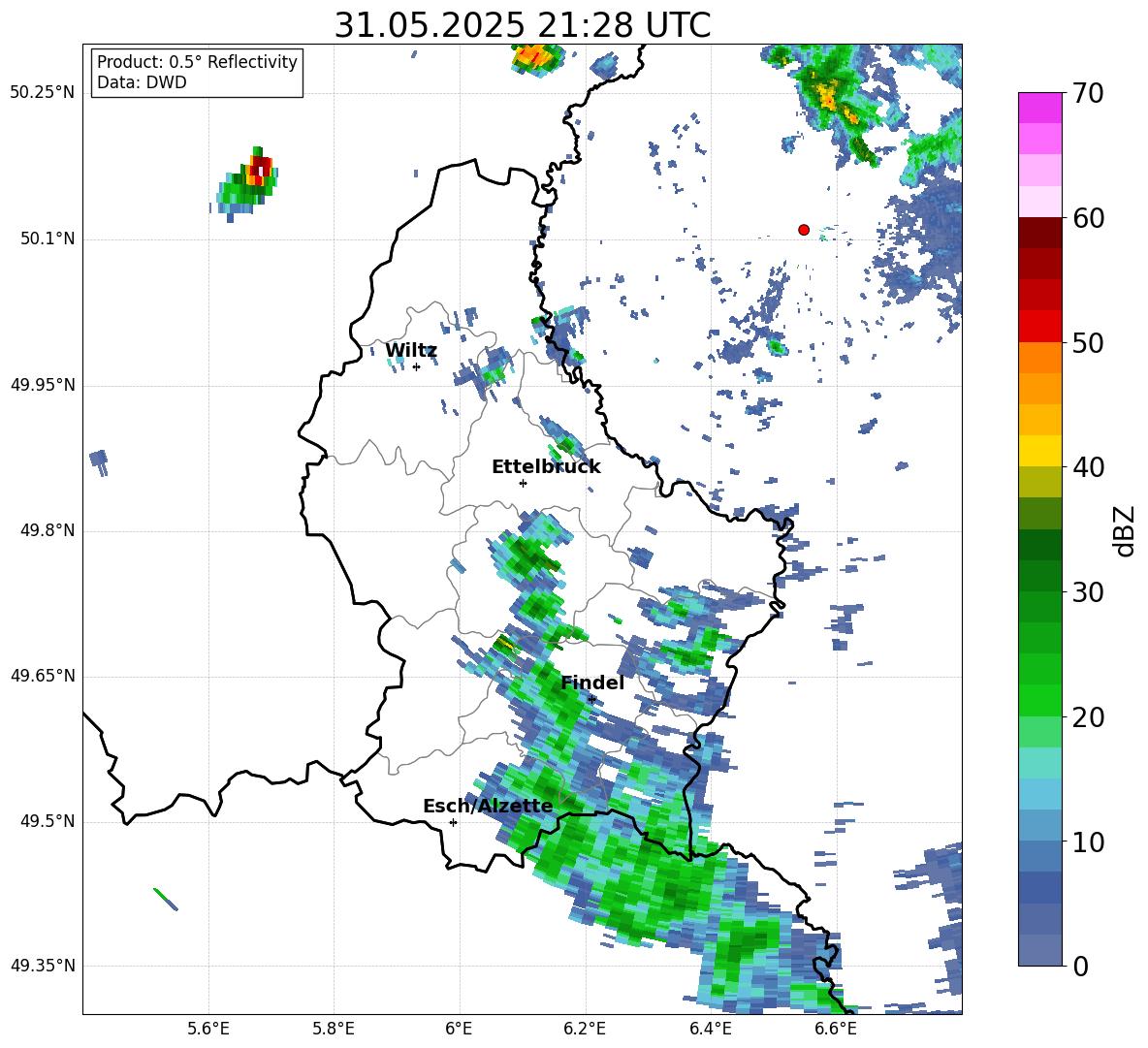The width and height of the screenshot is (1148, 1048).
Task: Pick the orange swatch just below the 50 tick
Action: coord(1039,357)
